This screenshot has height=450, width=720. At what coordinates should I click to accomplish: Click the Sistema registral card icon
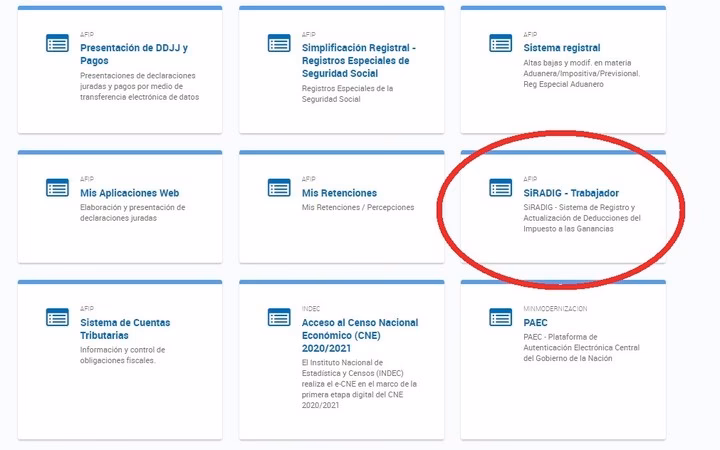coord(500,43)
